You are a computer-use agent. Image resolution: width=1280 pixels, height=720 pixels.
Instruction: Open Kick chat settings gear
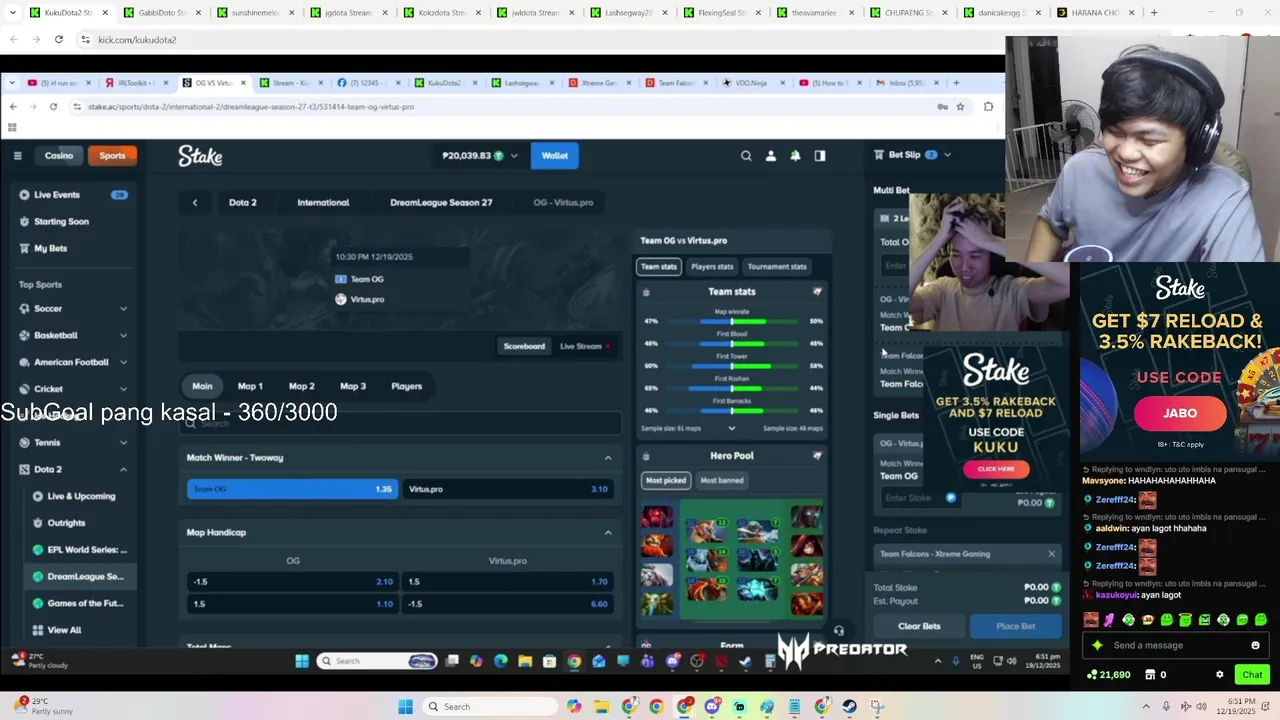(x=1219, y=675)
